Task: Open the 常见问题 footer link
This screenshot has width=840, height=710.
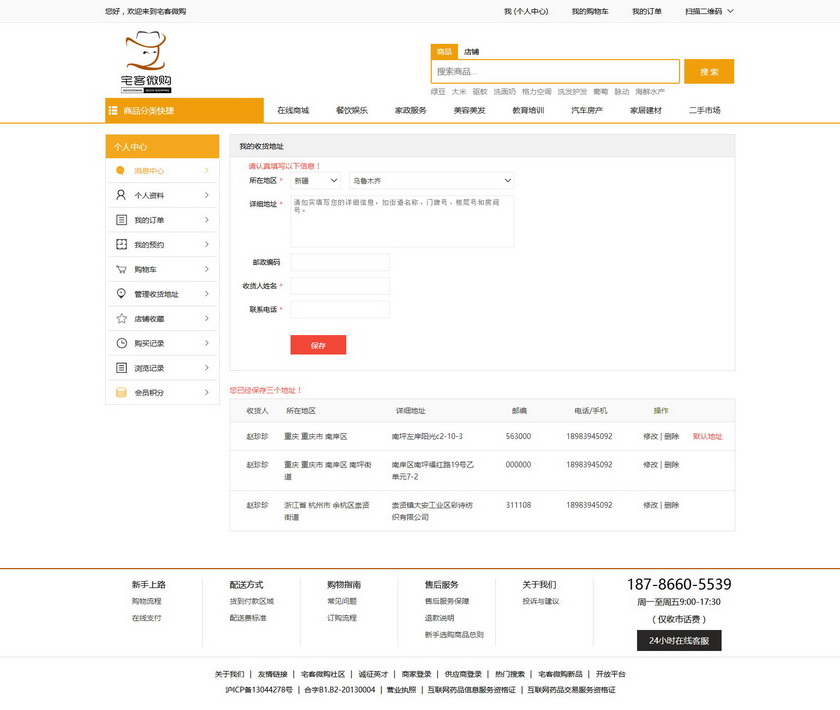Action: 342,601
